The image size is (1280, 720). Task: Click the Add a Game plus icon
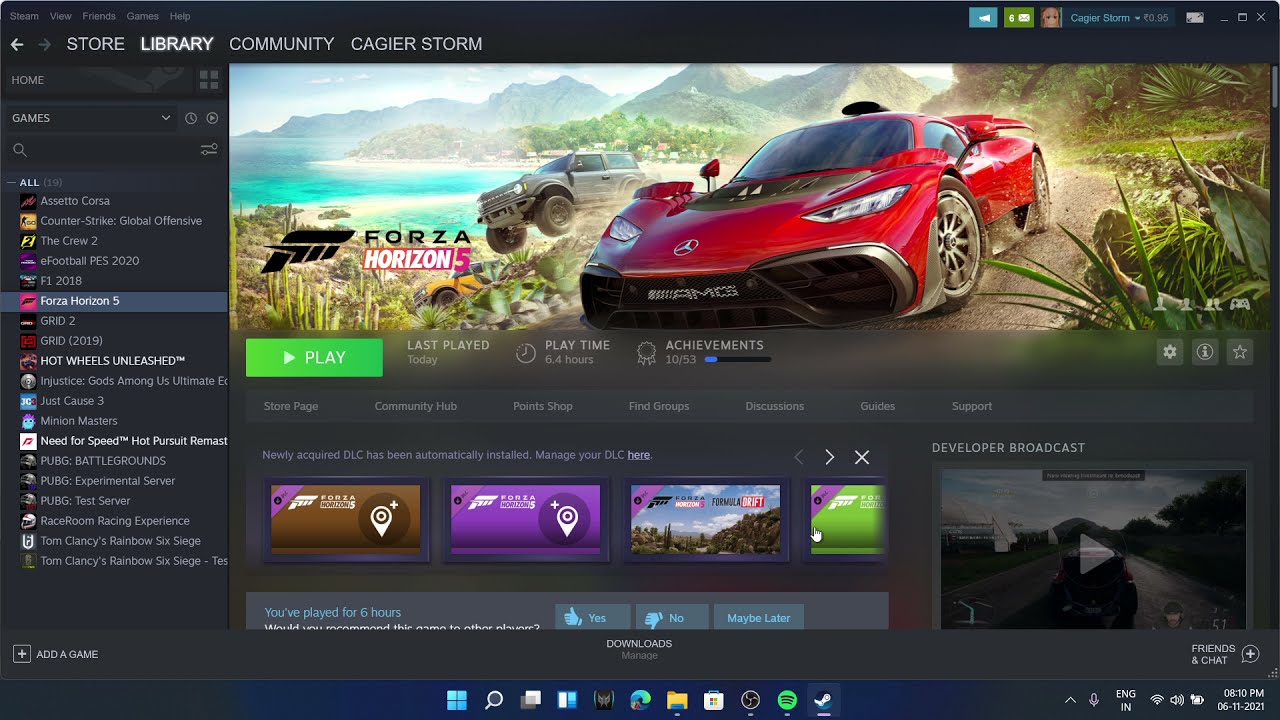coord(21,654)
